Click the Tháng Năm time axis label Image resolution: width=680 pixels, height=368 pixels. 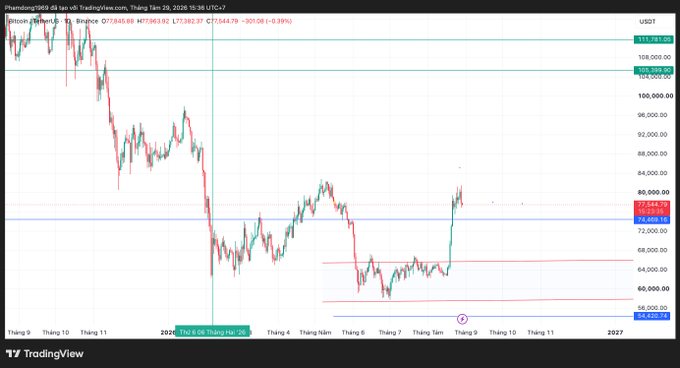coord(315,332)
